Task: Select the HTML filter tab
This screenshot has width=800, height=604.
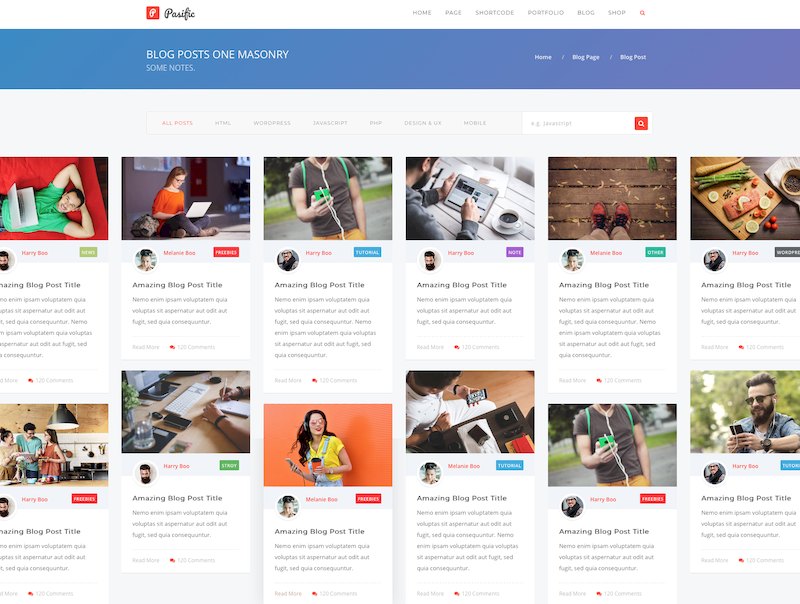Action: pos(222,123)
